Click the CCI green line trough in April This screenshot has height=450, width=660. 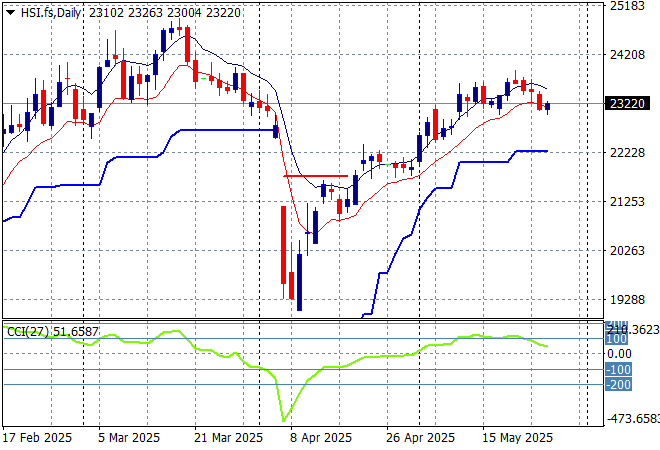[x=283, y=420]
